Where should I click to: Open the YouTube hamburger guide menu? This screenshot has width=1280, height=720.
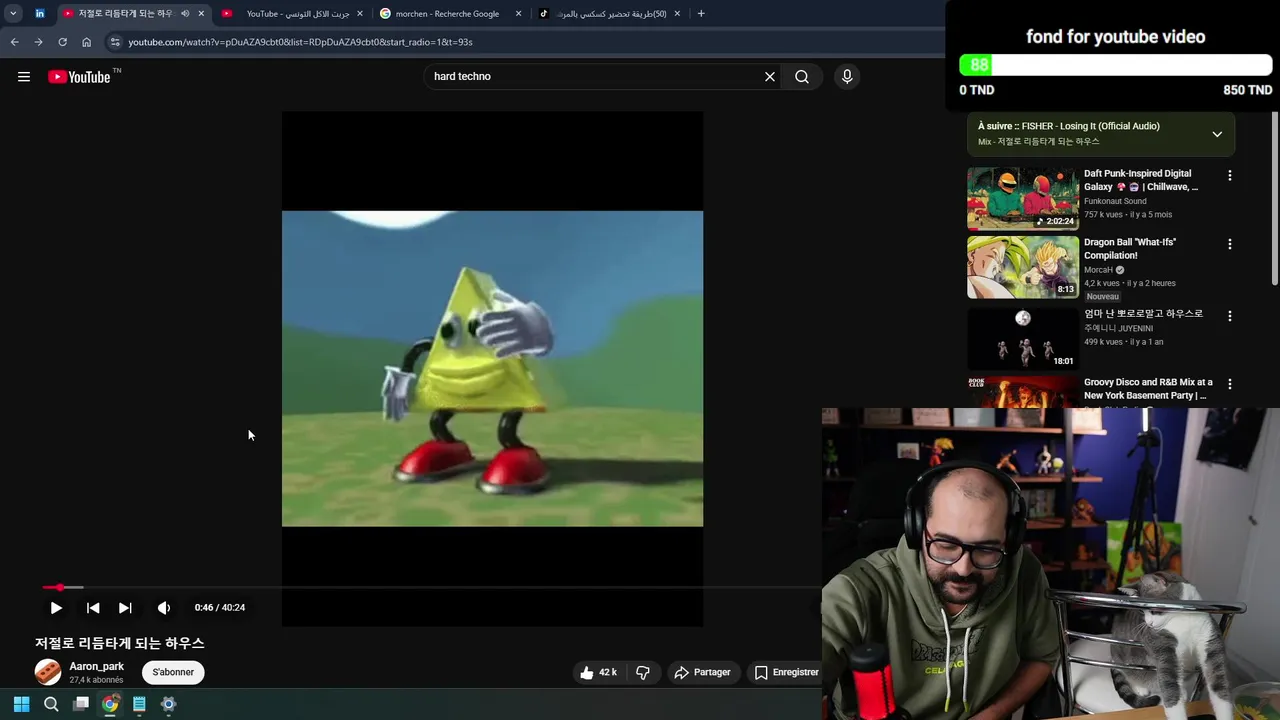(x=24, y=77)
